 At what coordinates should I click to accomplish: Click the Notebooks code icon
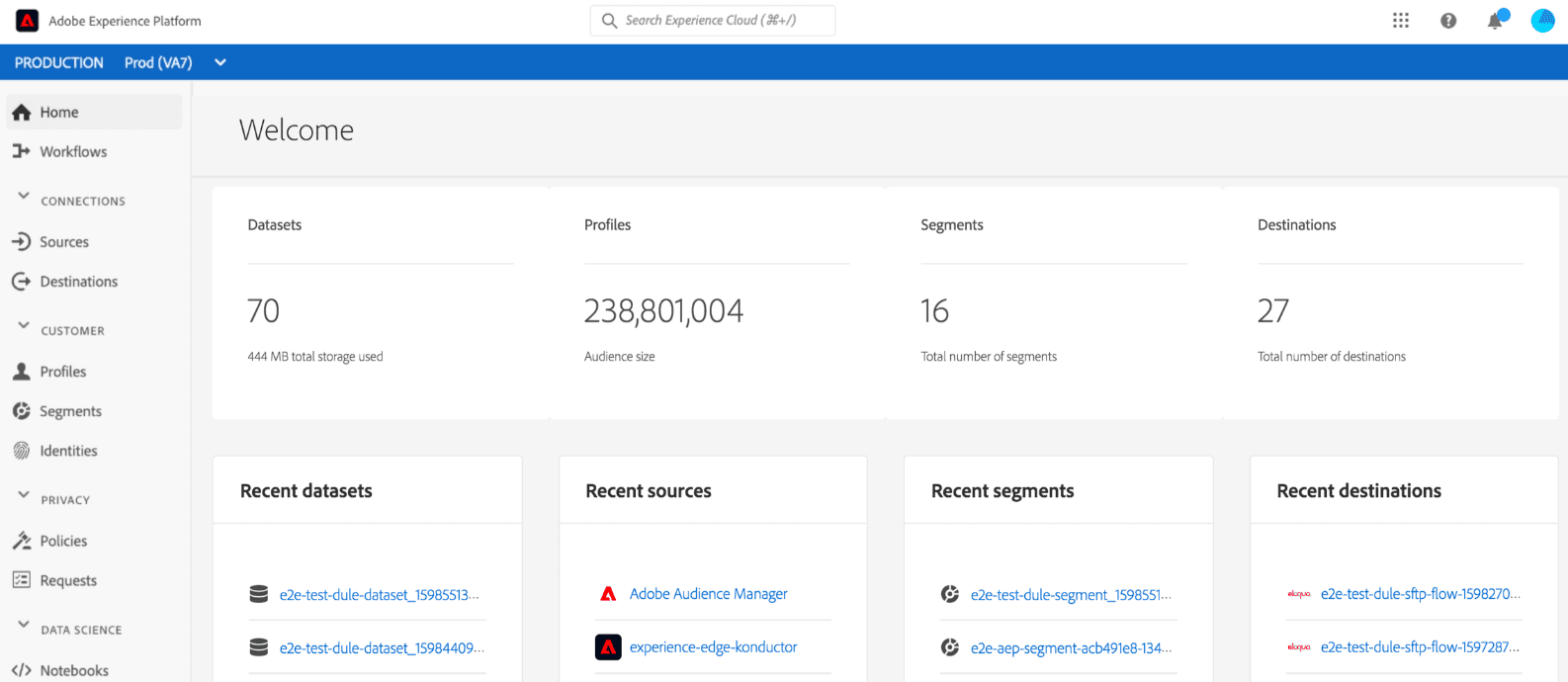click(22, 670)
